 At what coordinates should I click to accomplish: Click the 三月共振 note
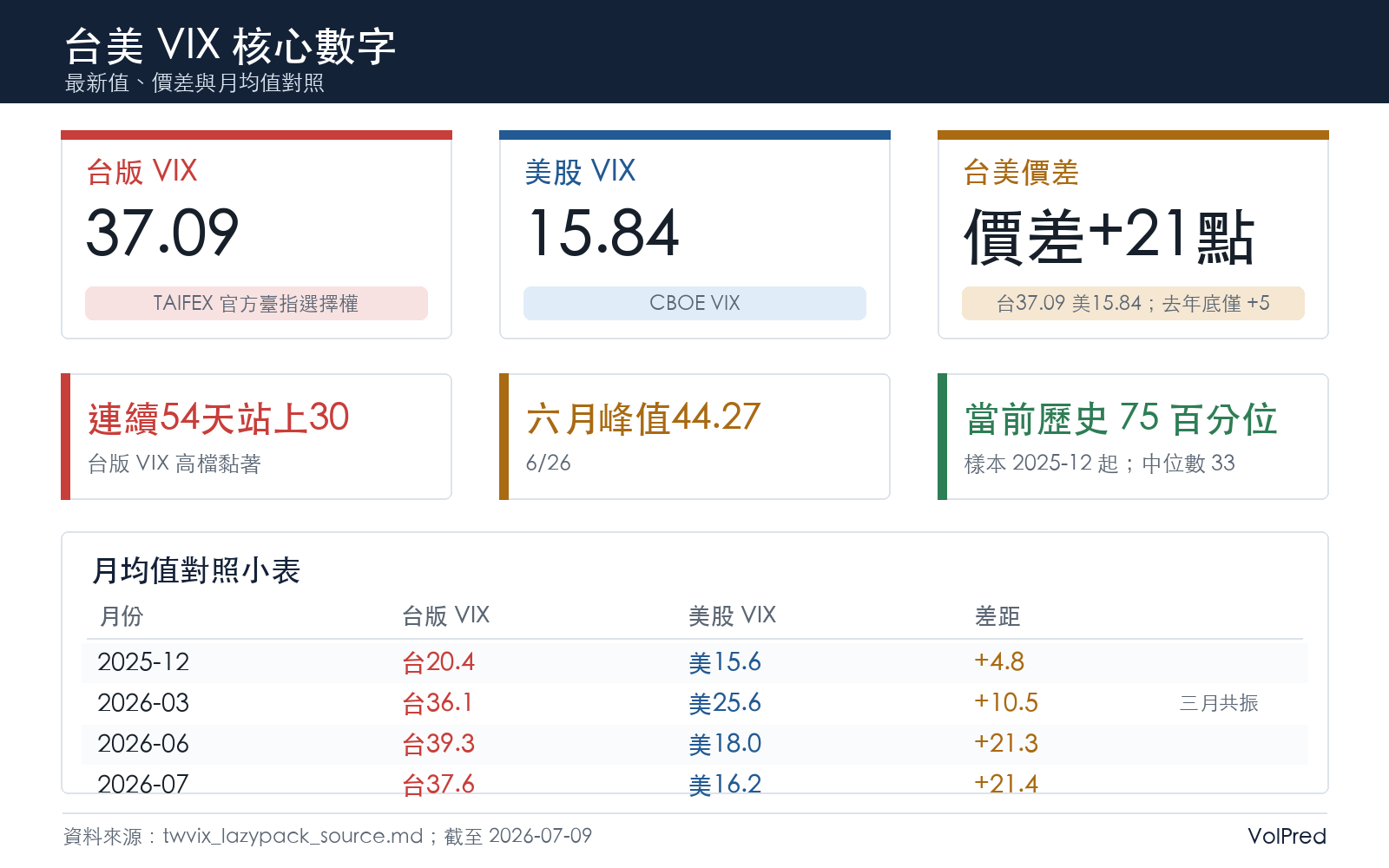click(1219, 703)
